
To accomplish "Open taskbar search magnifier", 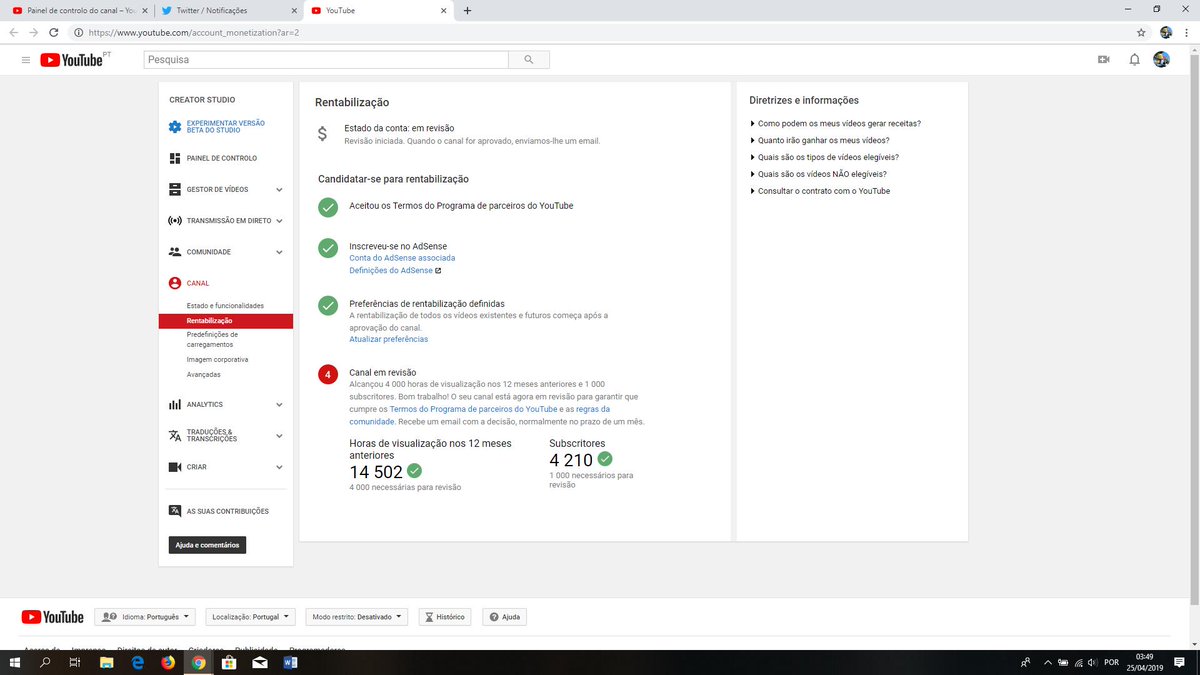I will click(x=44, y=662).
